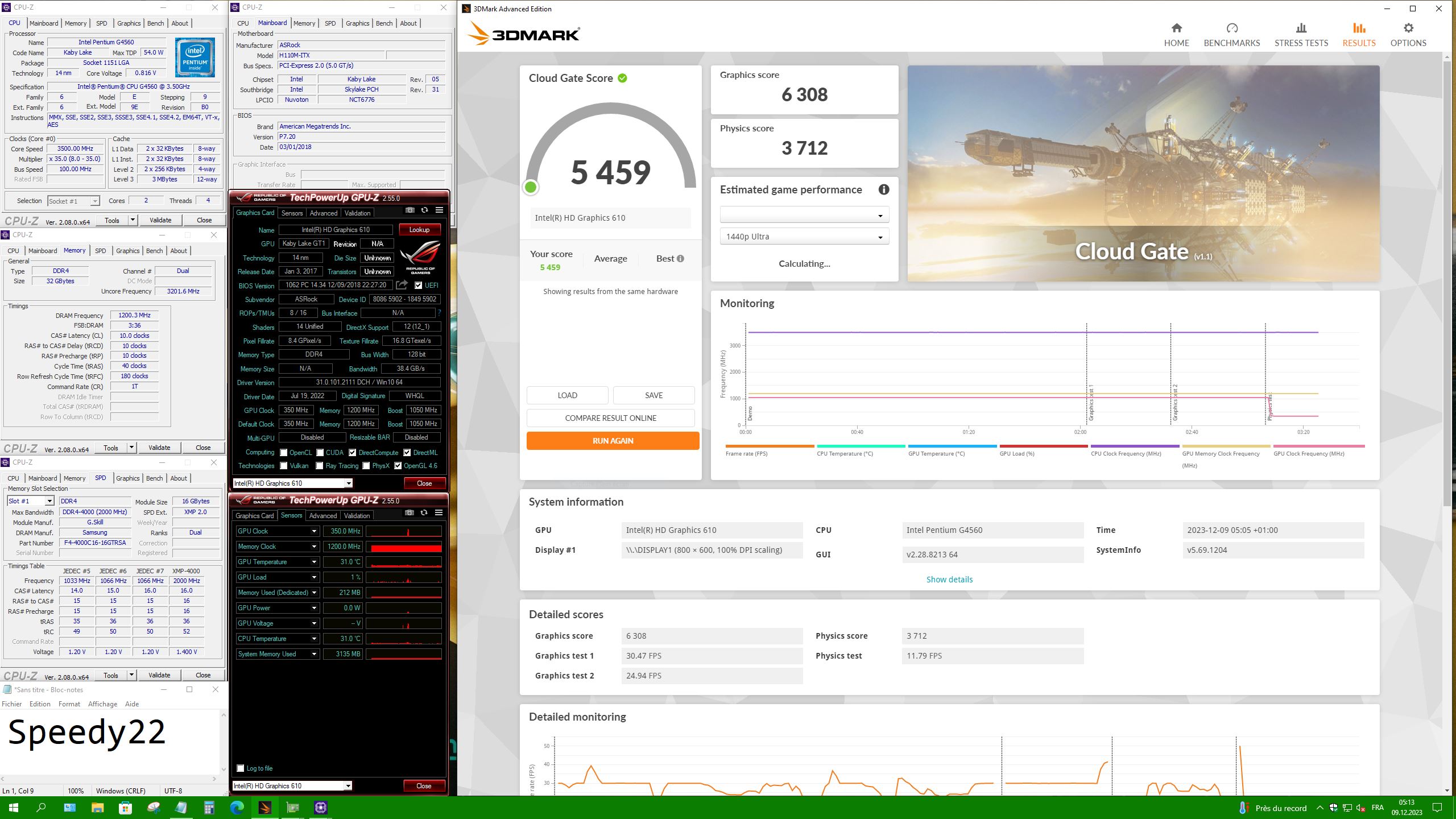This screenshot has width=1456, height=819.
Task: Open the Slot #1 memory slot dropdown
Action: tap(31, 501)
